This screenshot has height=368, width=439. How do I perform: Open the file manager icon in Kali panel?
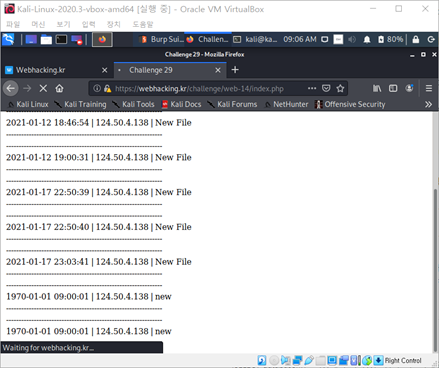(x=46, y=40)
